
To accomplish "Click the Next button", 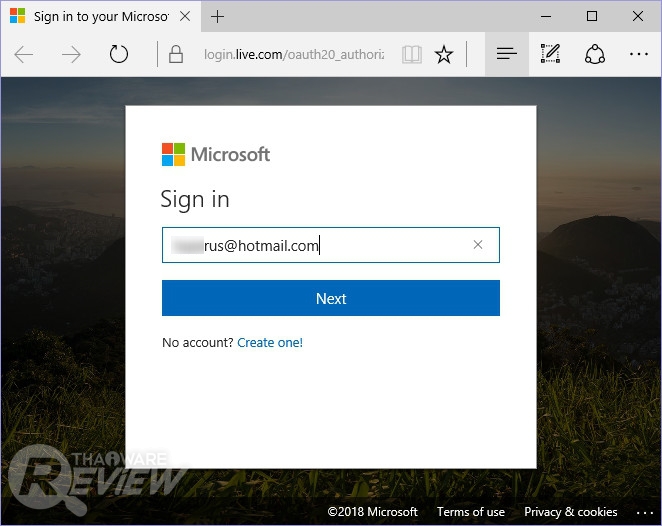I will point(331,298).
